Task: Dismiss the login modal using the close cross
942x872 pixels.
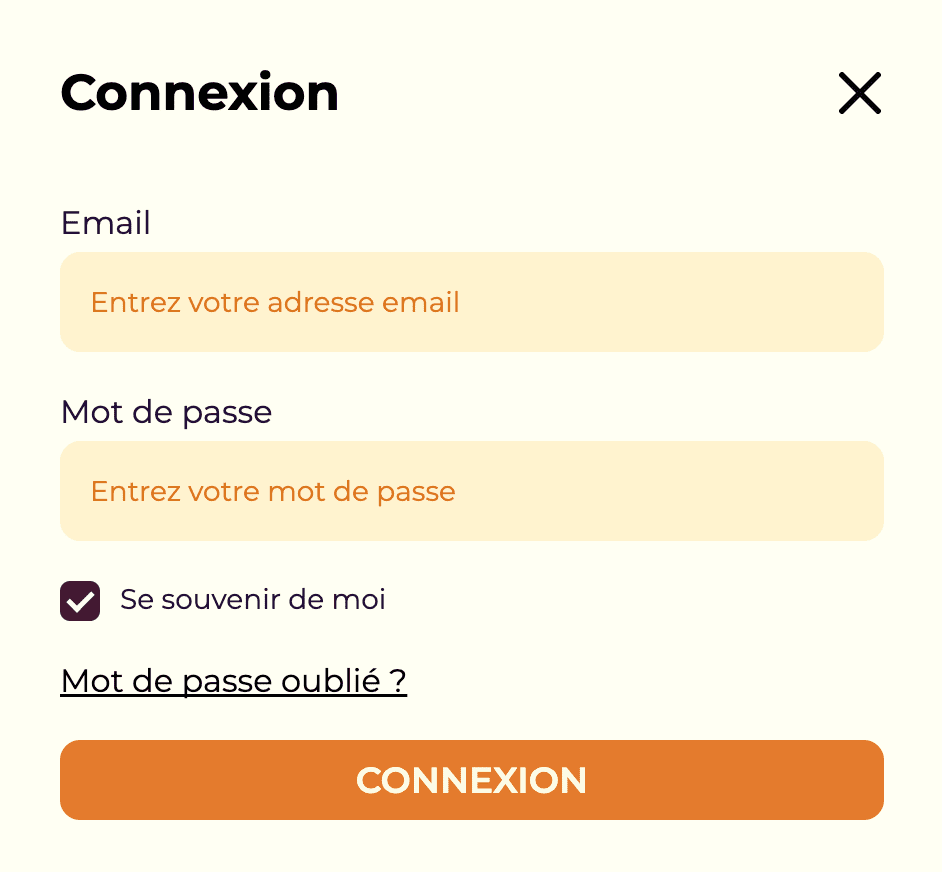Action: click(860, 93)
